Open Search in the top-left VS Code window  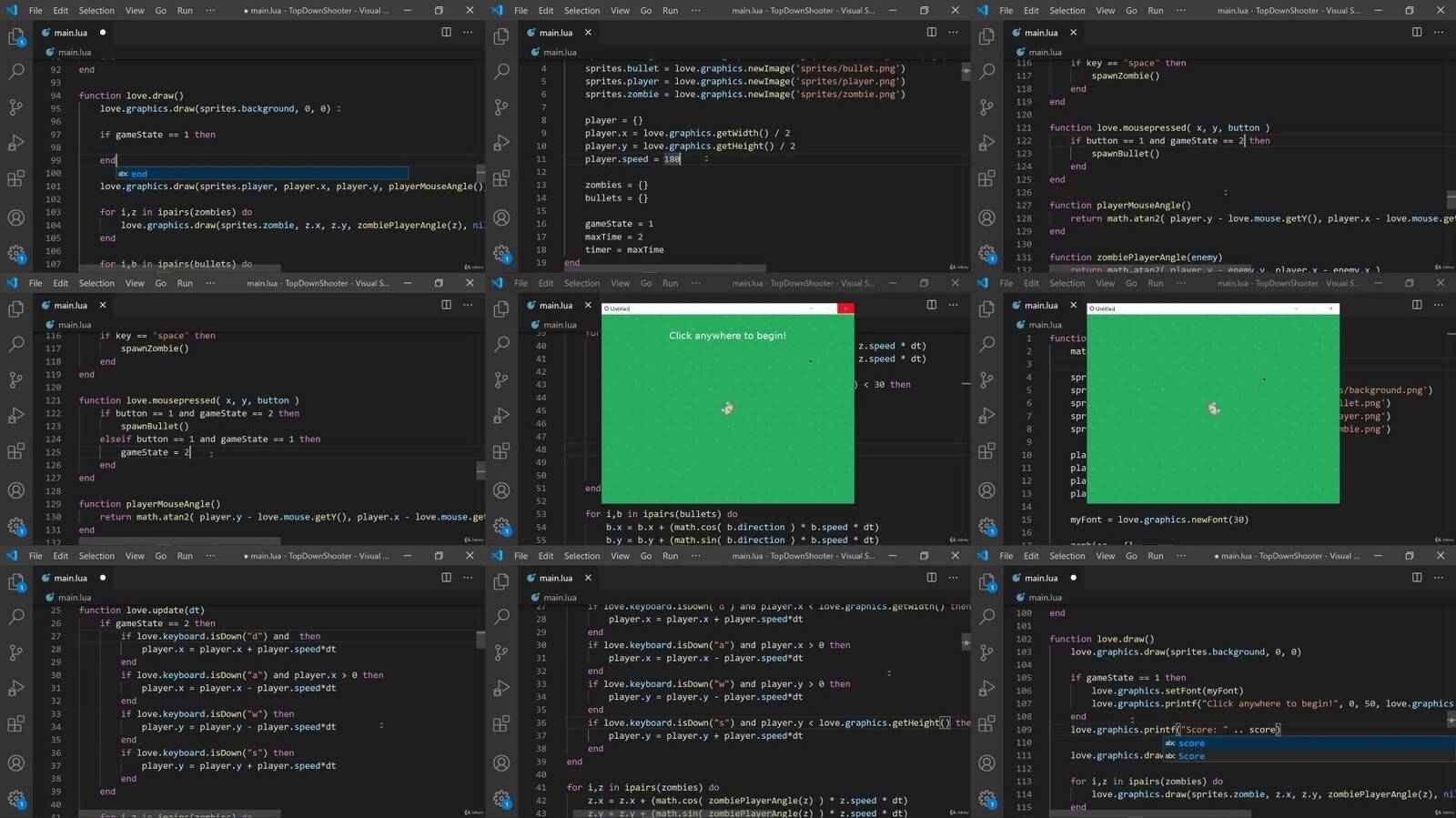pos(16,71)
